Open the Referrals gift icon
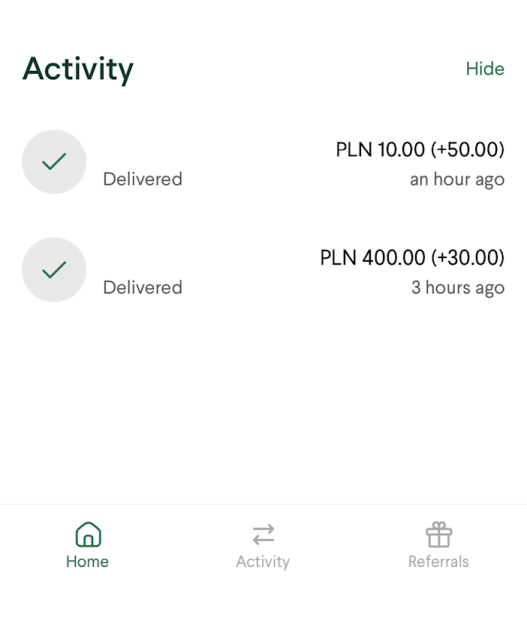Image resolution: width=527 pixels, height=618 pixels. pyautogui.click(x=439, y=534)
